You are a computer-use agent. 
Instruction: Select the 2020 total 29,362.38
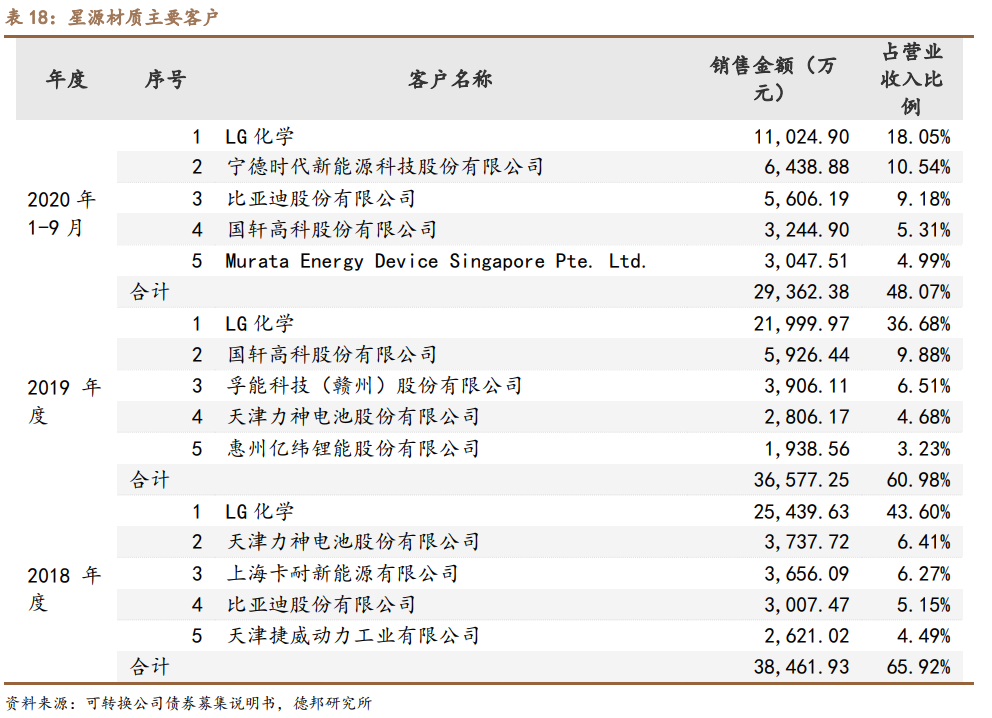pos(801,292)
